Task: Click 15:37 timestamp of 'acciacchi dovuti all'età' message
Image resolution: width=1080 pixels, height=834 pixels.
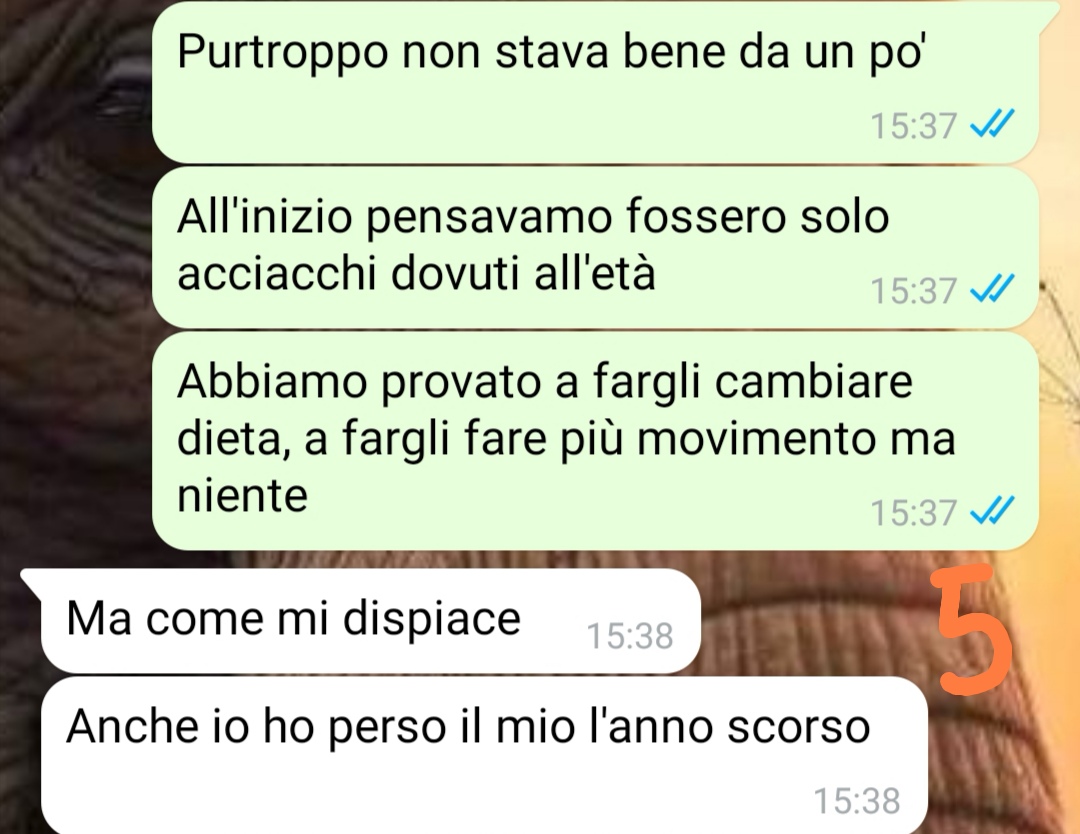Action: coord(913,290)
